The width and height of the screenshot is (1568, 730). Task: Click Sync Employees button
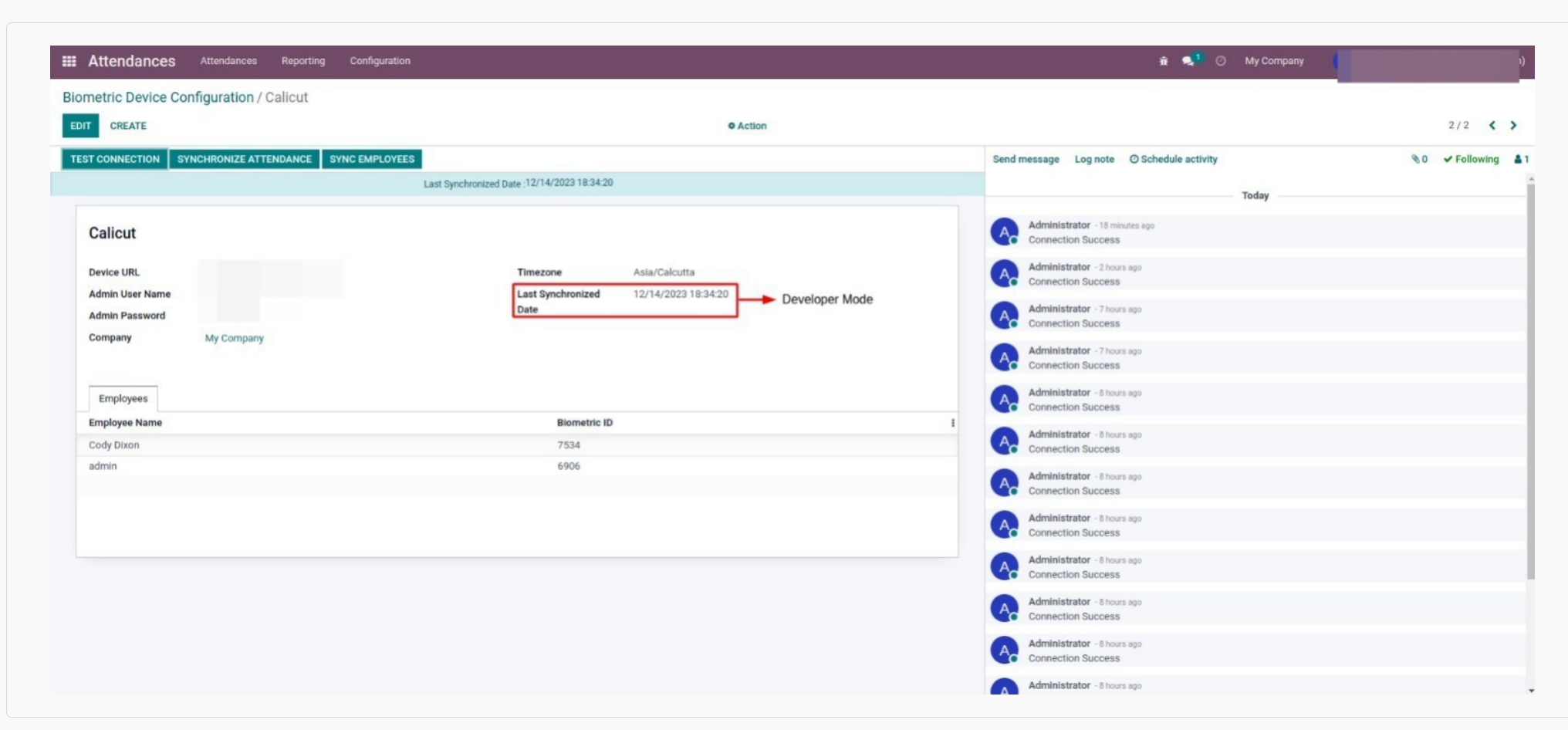point(372,159)
